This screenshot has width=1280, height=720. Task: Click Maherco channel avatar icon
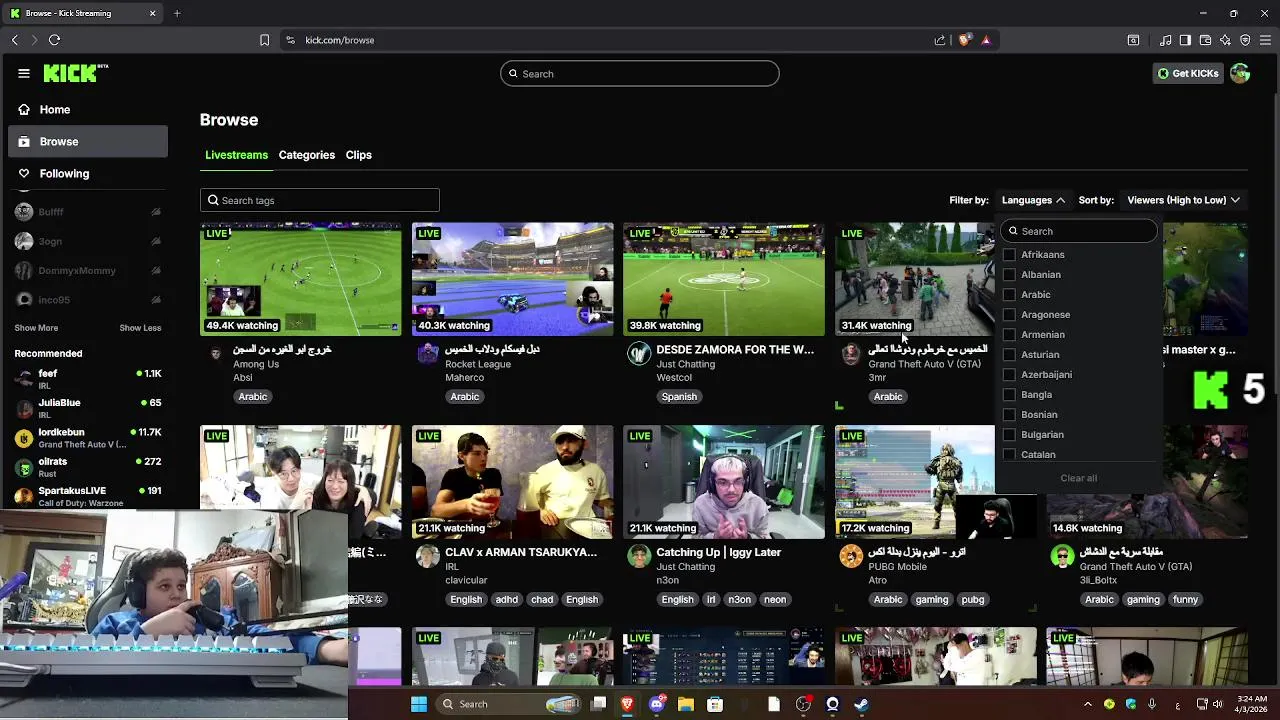428,354
